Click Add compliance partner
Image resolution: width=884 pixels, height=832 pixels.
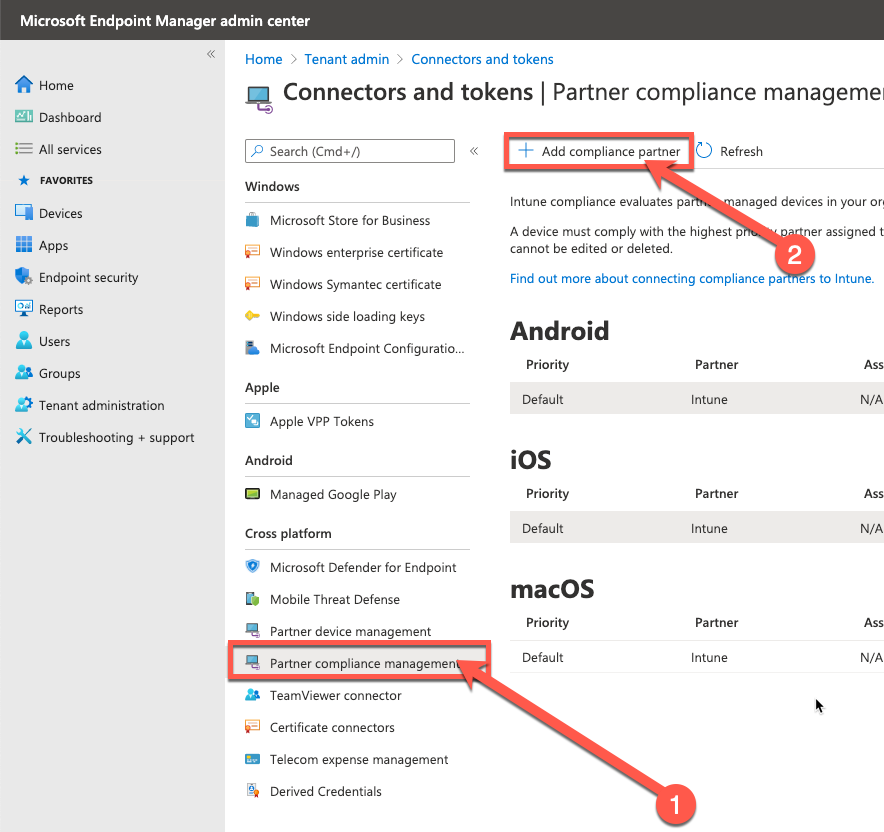pos(598,150)
